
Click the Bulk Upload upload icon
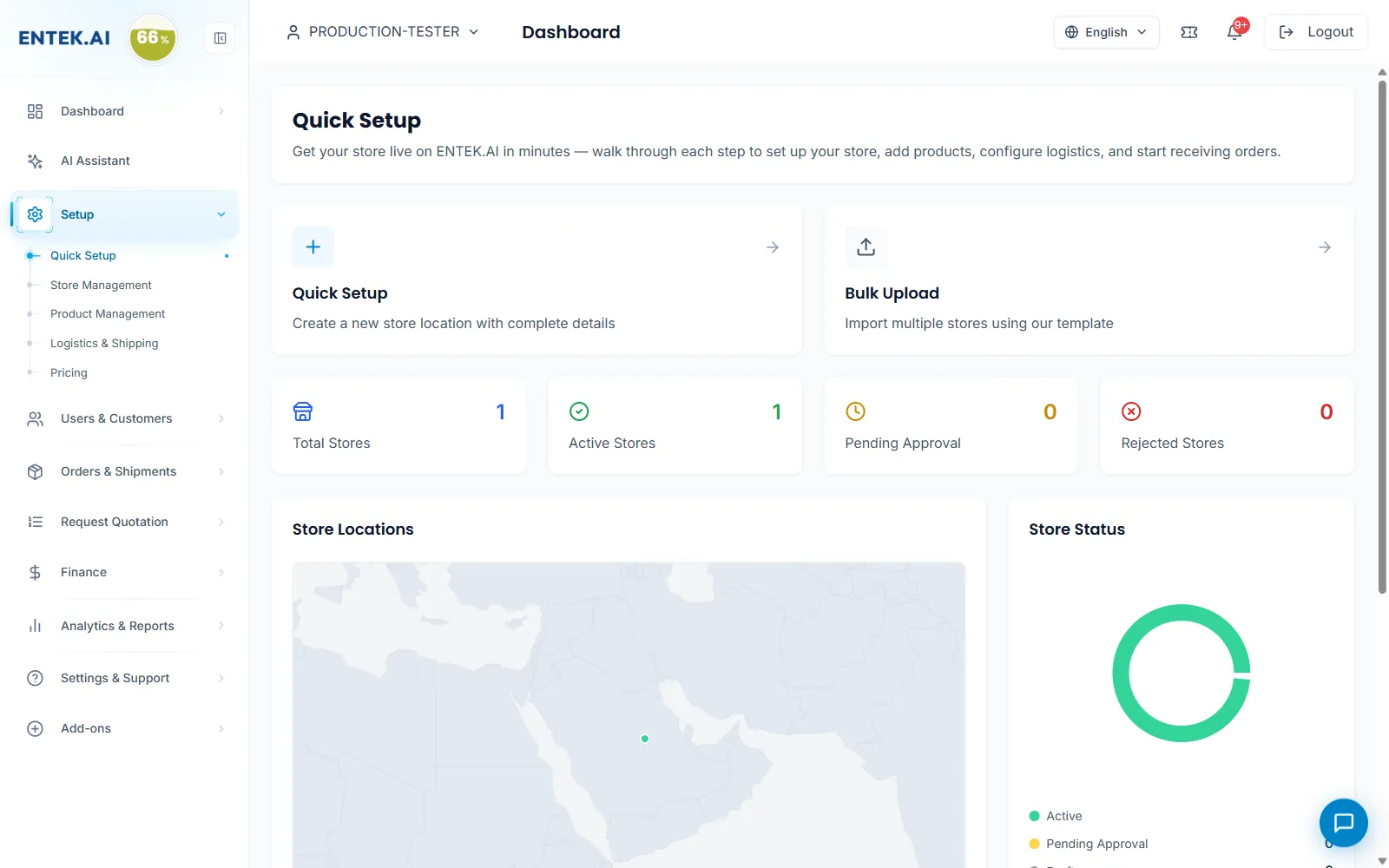[866, 247]
